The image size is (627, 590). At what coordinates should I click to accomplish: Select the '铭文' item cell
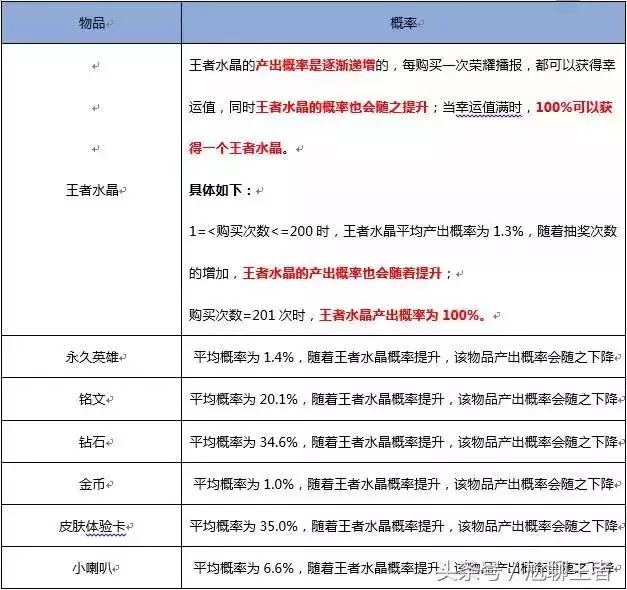coord(92,399)
